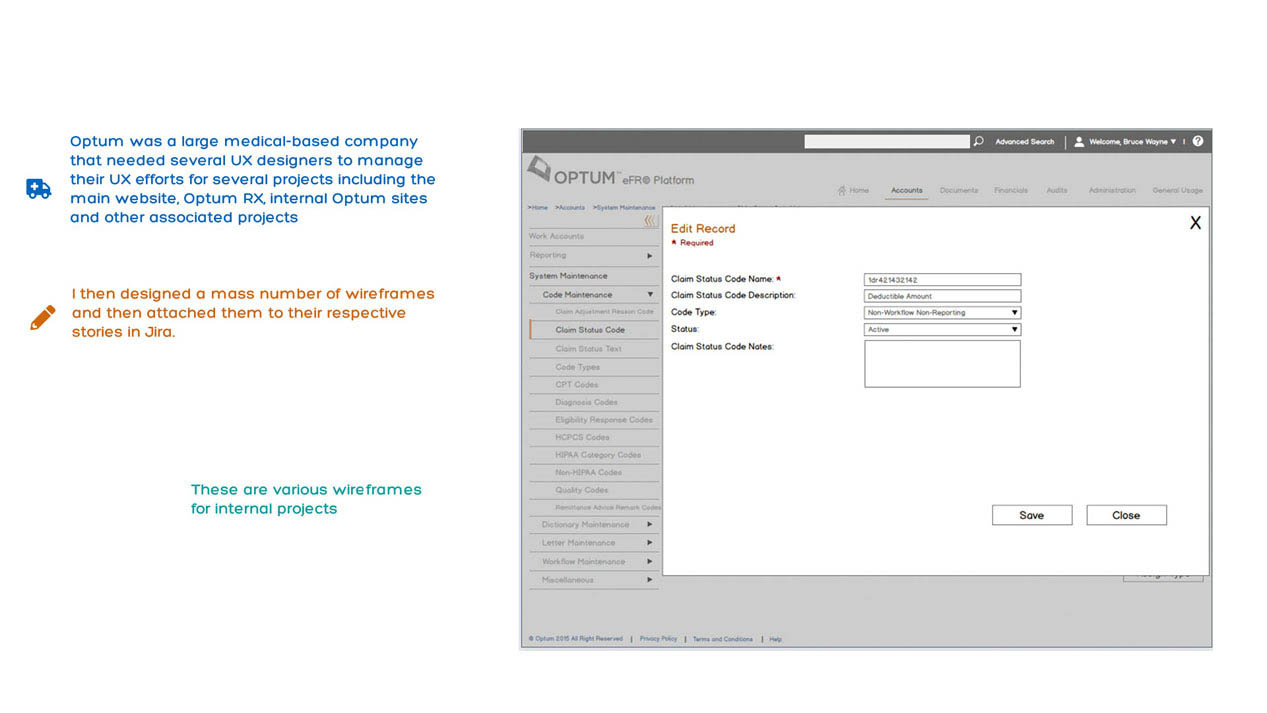Click the Advanced Search link
Viewport: 1267px width, 713px height.
tap(1024, 142)
